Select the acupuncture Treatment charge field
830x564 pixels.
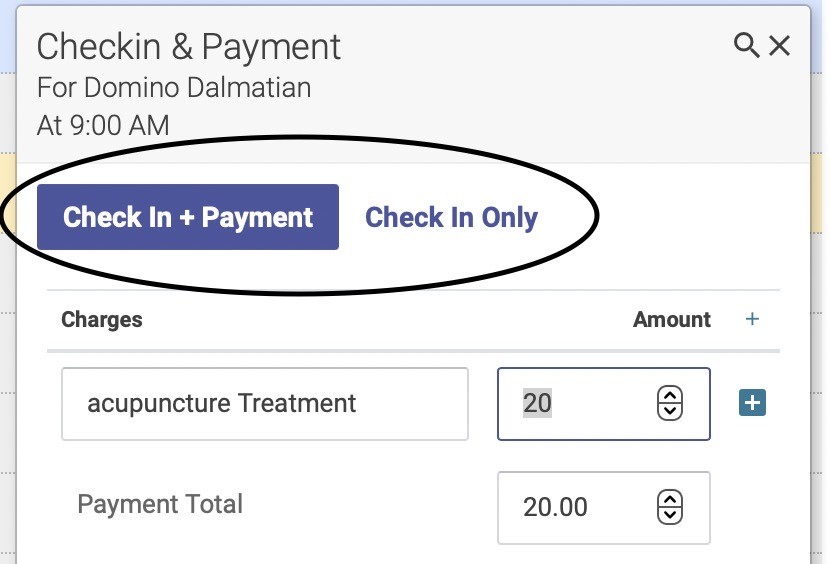tap(265, 404)
